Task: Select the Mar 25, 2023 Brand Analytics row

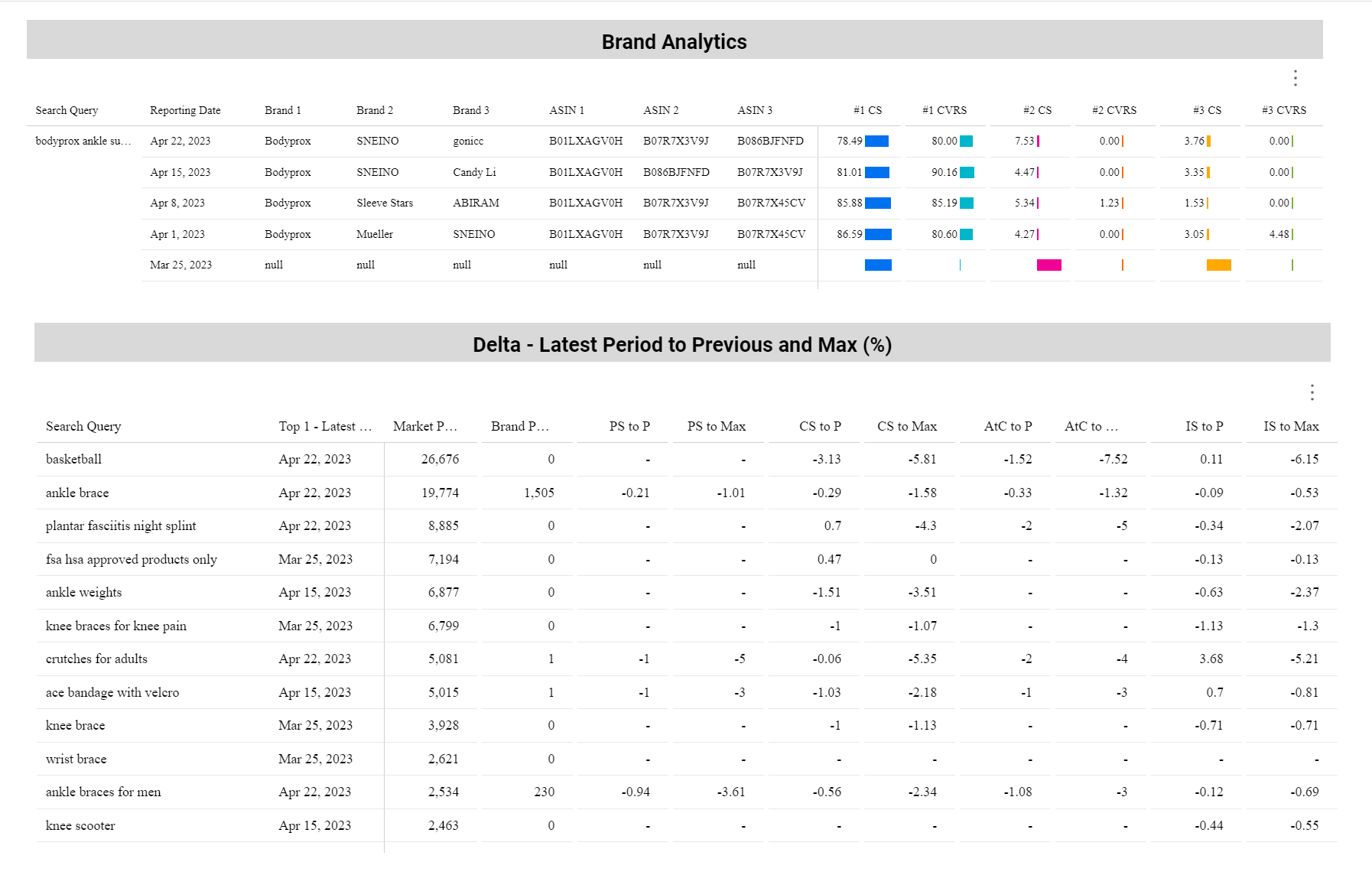Action: pos(732,265)
